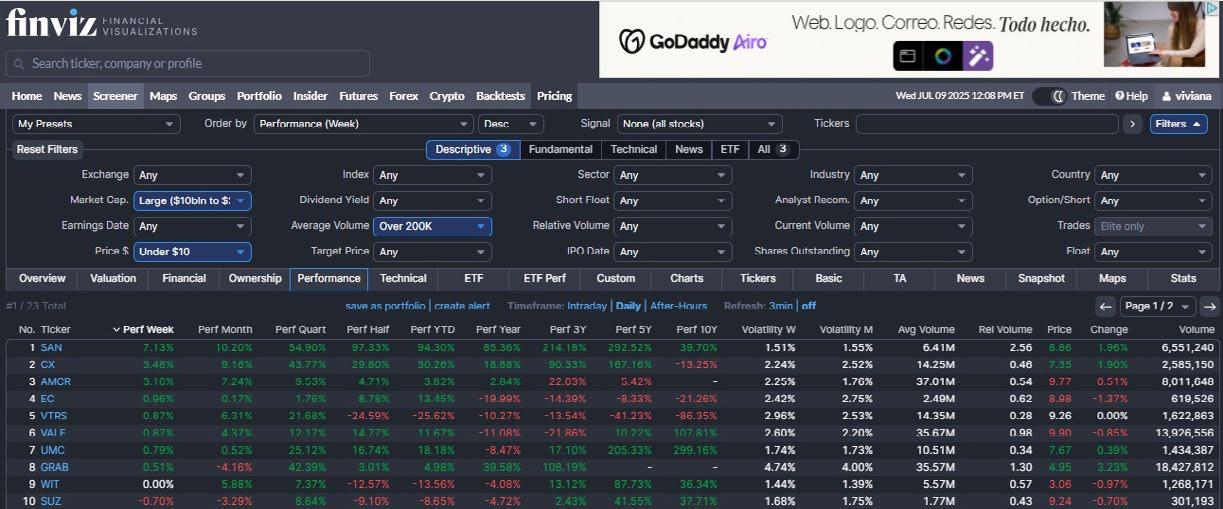Collapse the Filters panel button
The width and height of the screenshot is (1223, 509).
coord(1178,124)
